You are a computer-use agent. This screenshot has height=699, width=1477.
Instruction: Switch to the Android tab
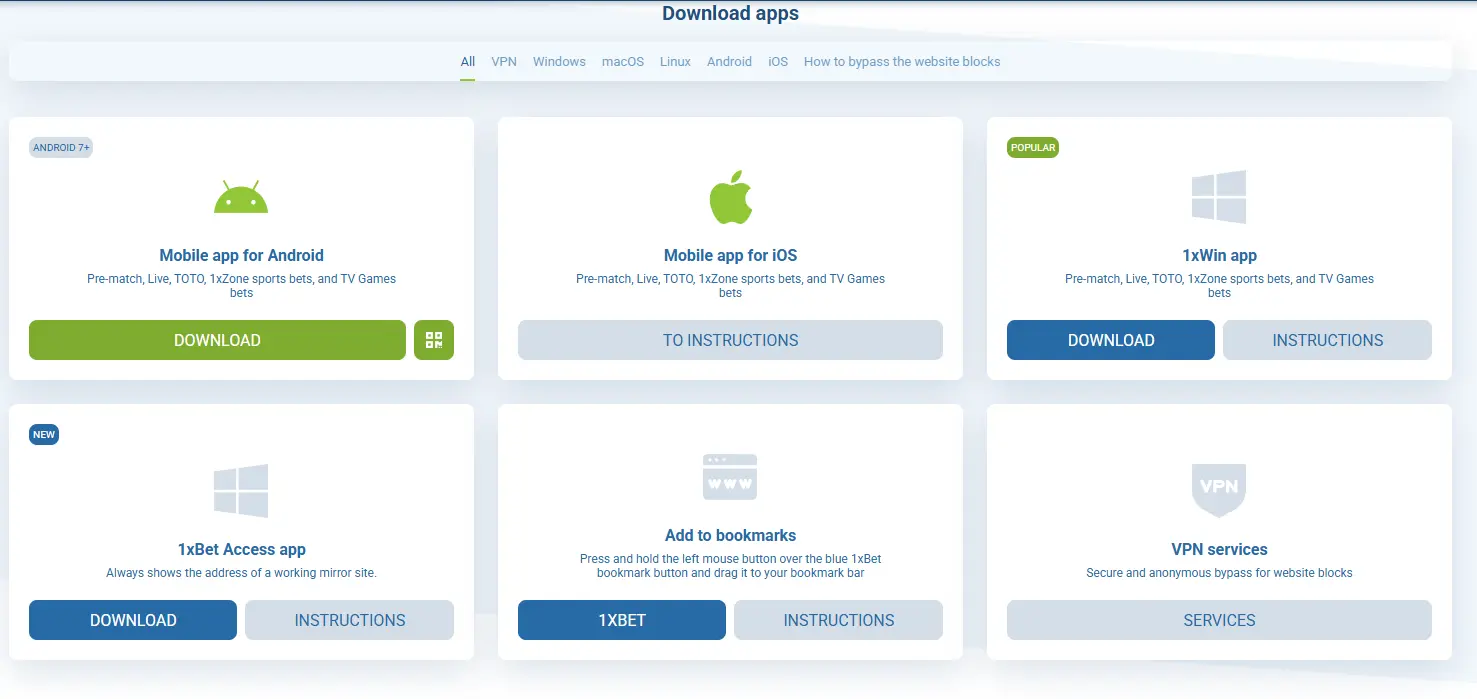729,62
